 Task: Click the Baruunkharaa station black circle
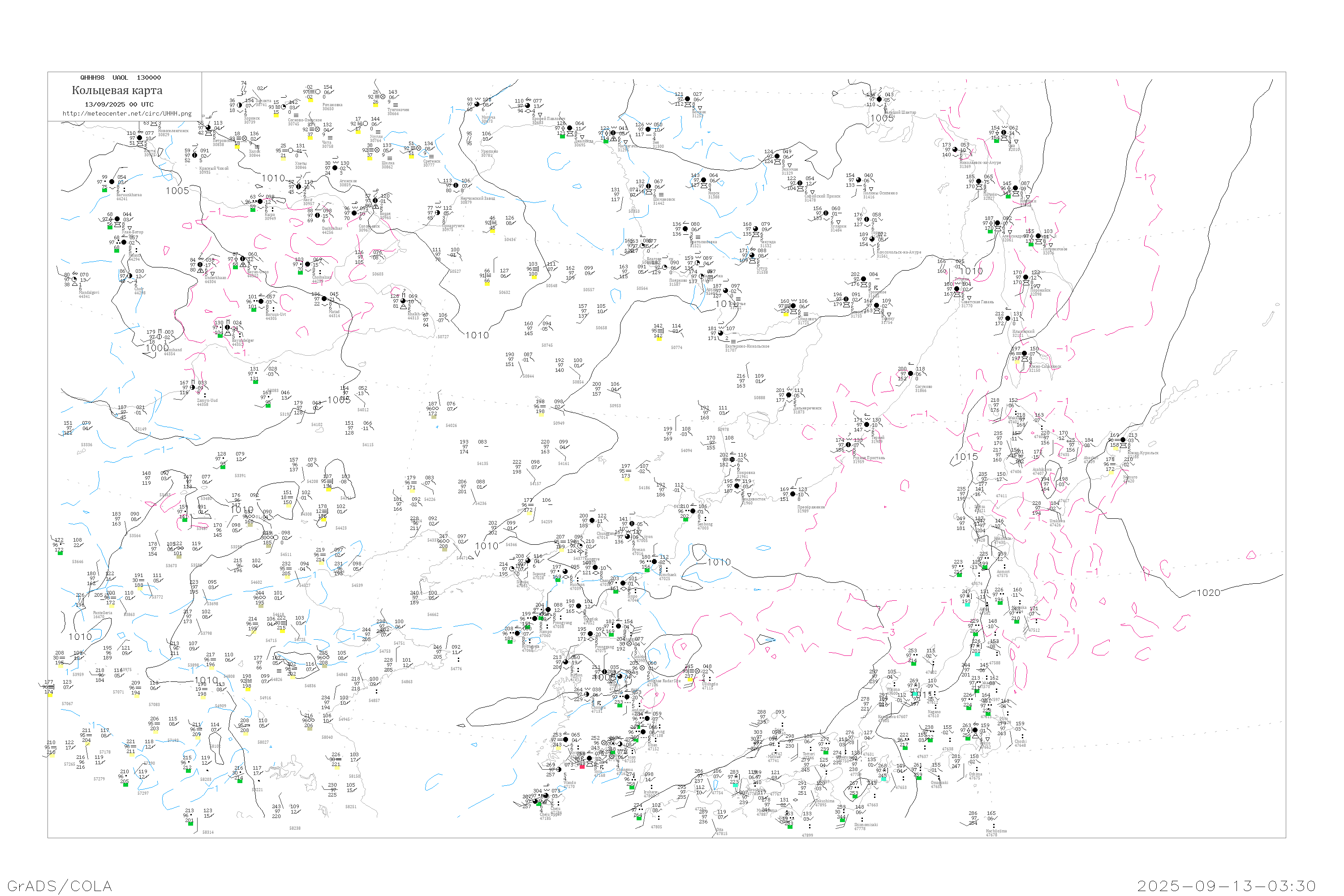coord(112,182)
